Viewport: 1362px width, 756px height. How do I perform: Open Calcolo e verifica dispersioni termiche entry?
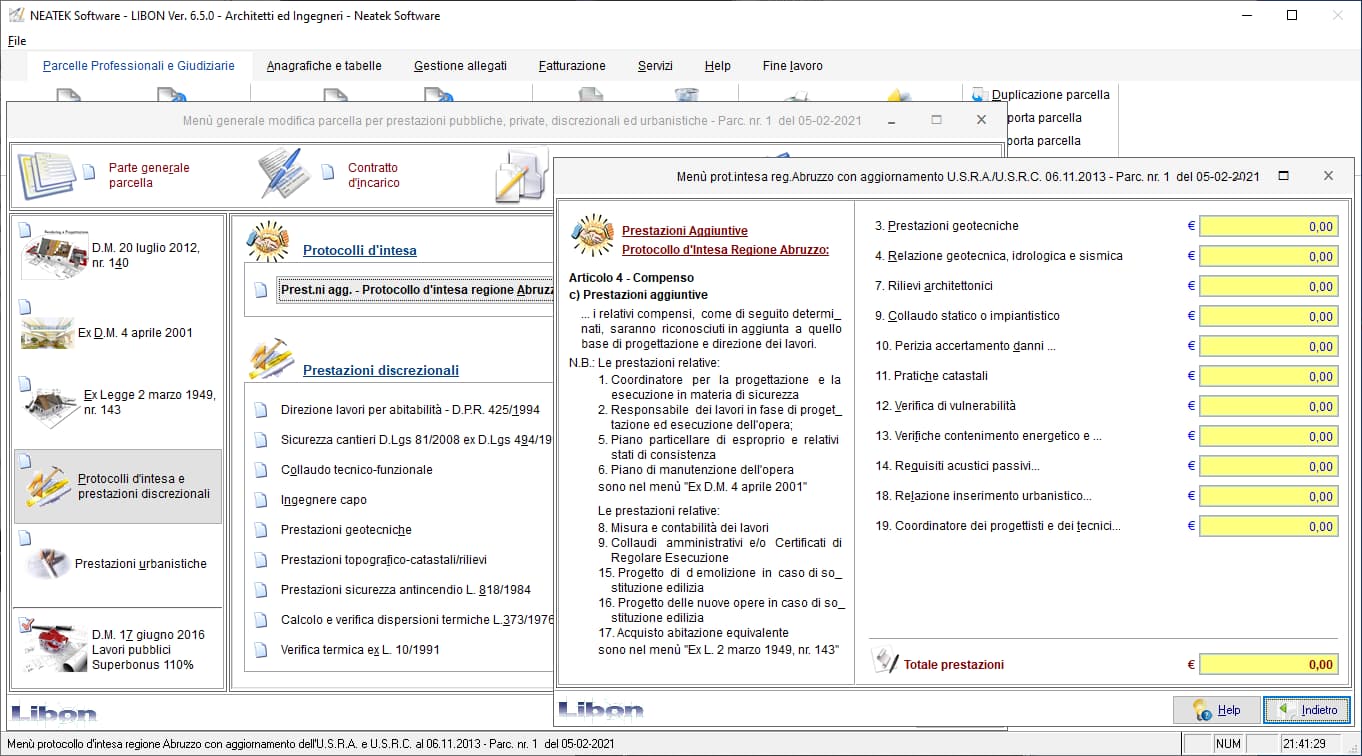click(x=416, y=620)
